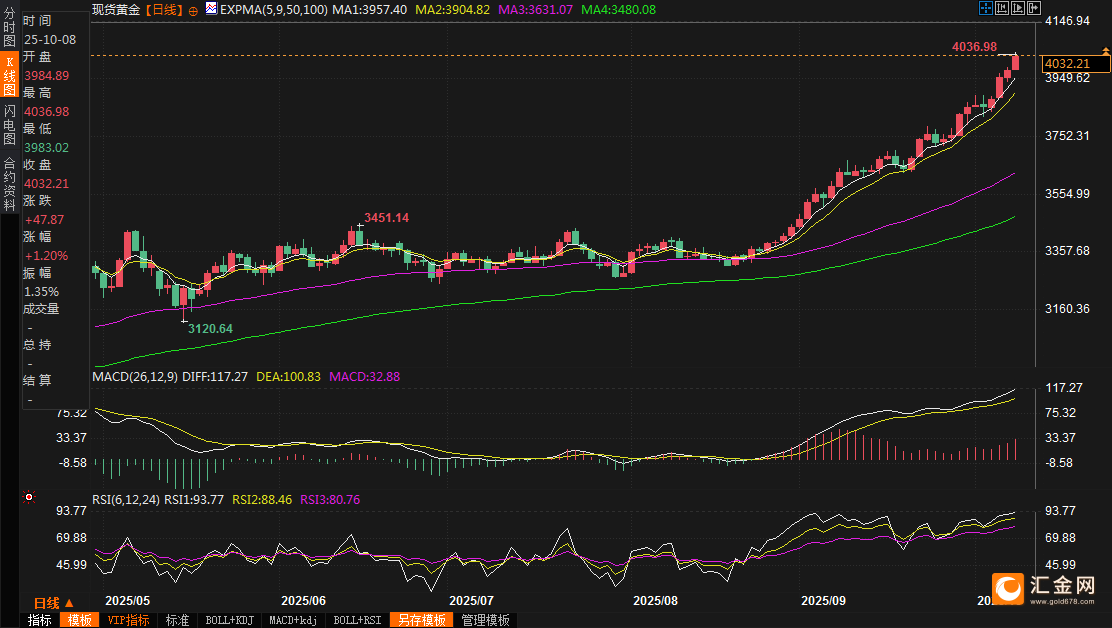Expand the 日线 period selector at bottom left
The height and width of the screenshot is (628, 1112).
(54, 603)
